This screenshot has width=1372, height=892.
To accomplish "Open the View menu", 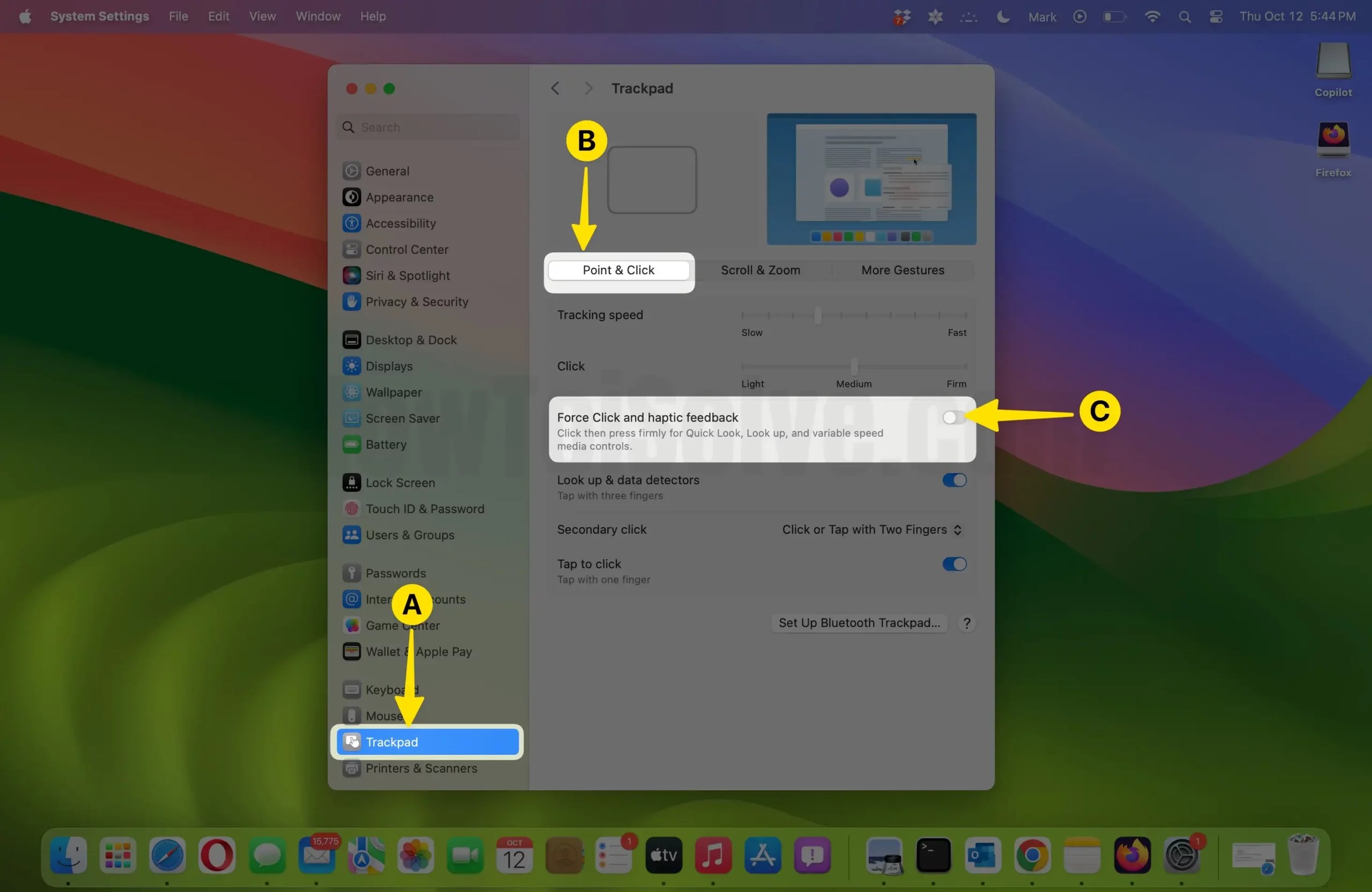I will 262,16.
